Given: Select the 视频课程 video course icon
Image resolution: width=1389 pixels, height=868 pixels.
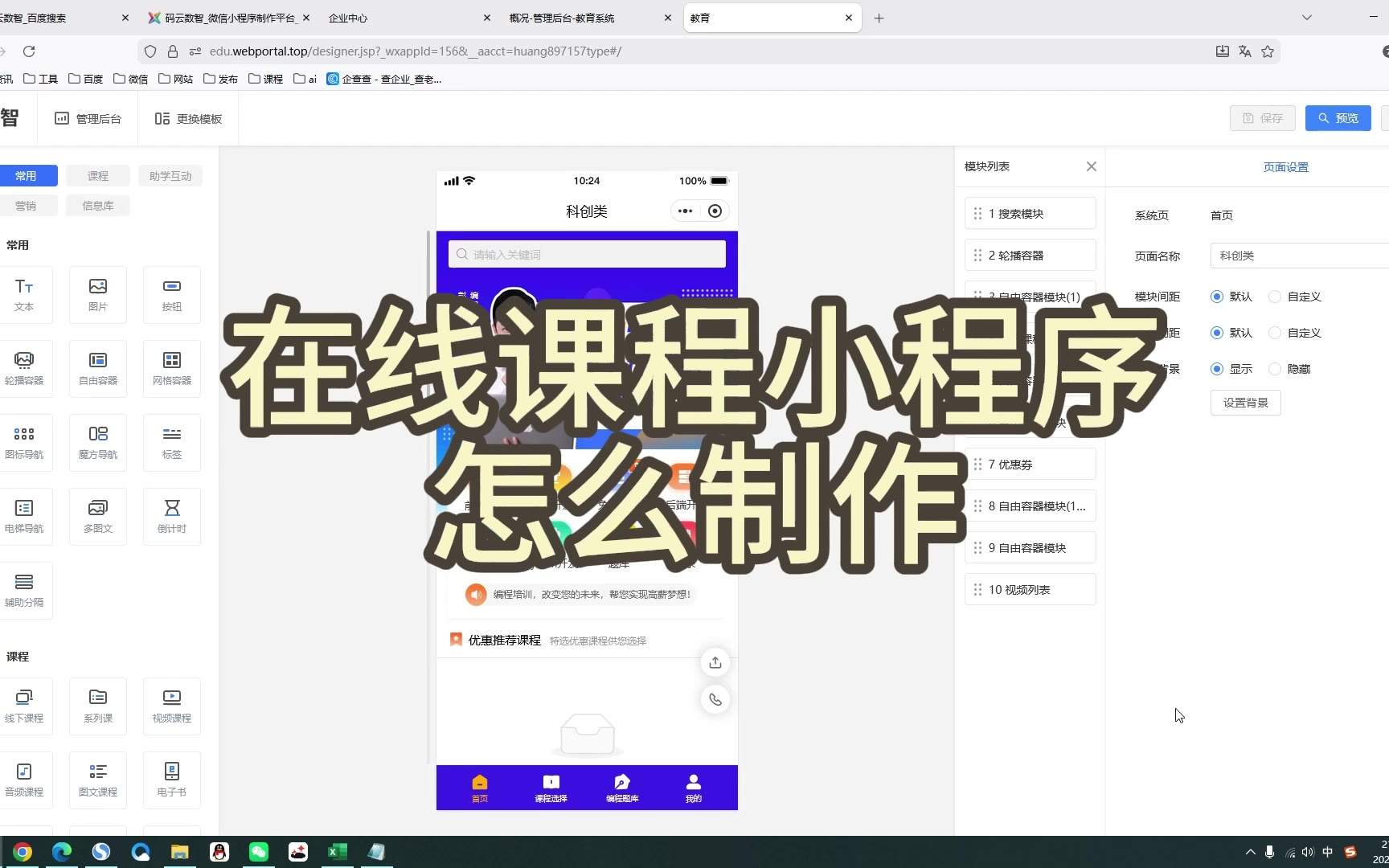Looking at the screenshot, I should [172, 706].
